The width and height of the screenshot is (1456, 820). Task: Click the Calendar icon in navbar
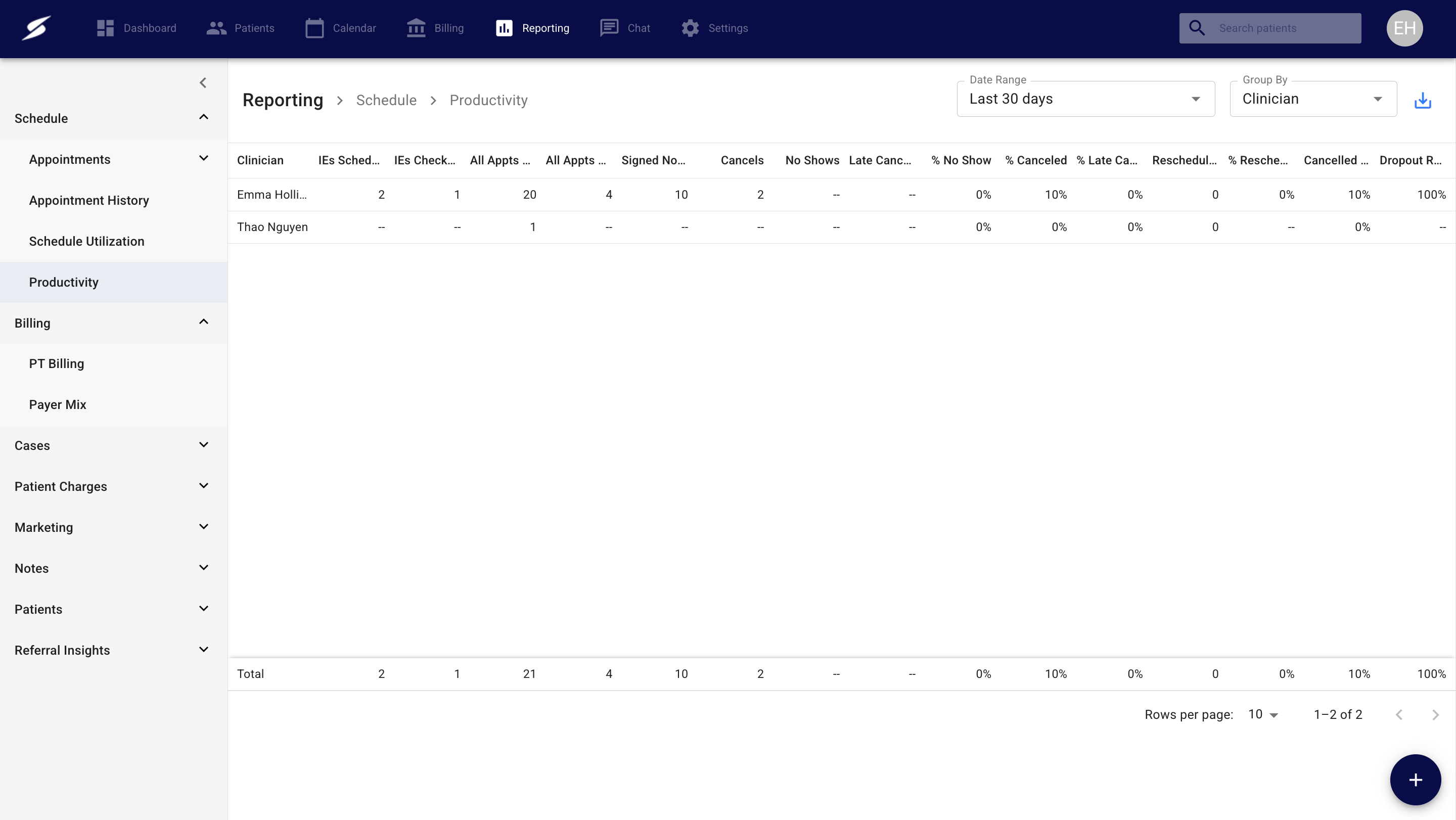tap(314, 28)
